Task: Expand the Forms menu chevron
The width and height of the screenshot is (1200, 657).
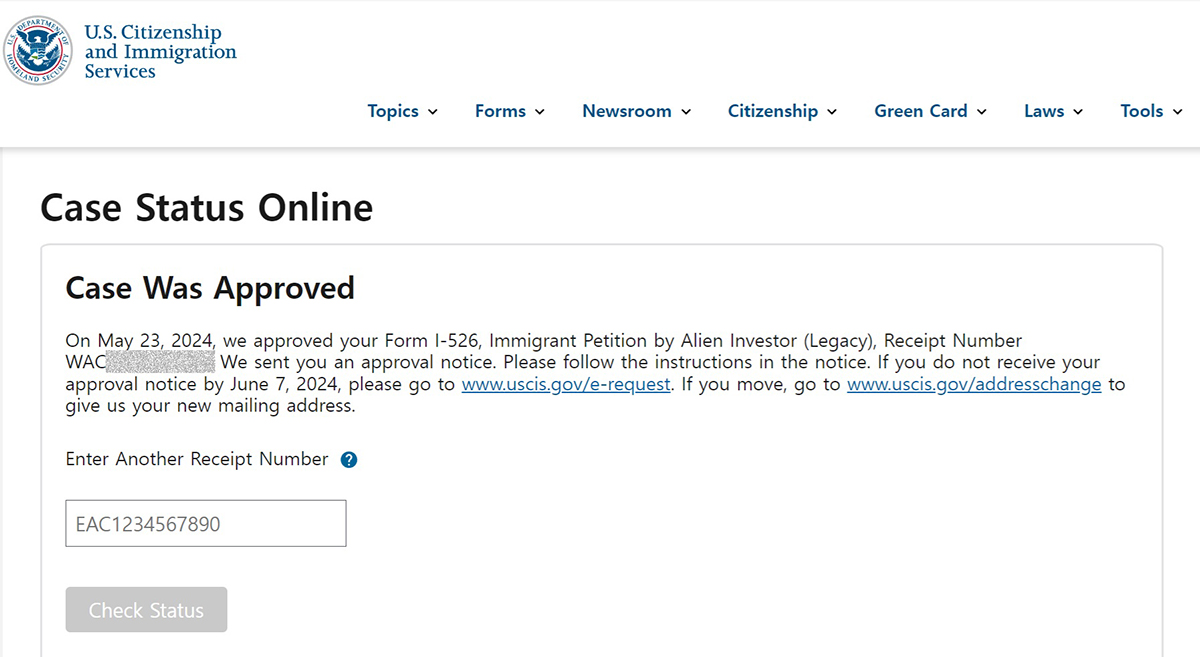Action: coord(540,112)
